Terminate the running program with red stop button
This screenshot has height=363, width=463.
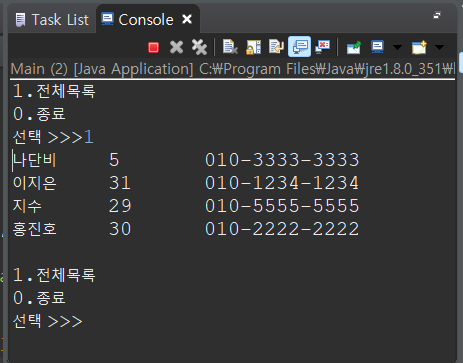point(153,47)
